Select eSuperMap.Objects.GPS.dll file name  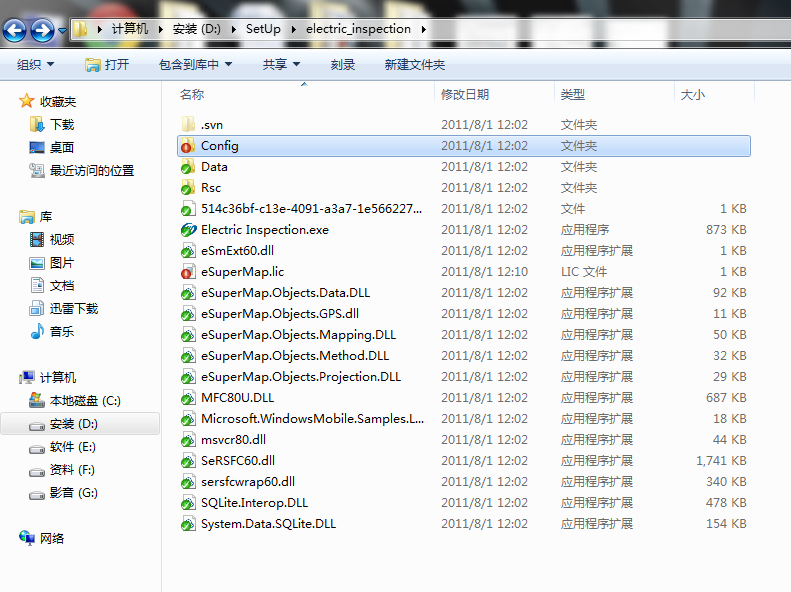(x=280, y=314)
